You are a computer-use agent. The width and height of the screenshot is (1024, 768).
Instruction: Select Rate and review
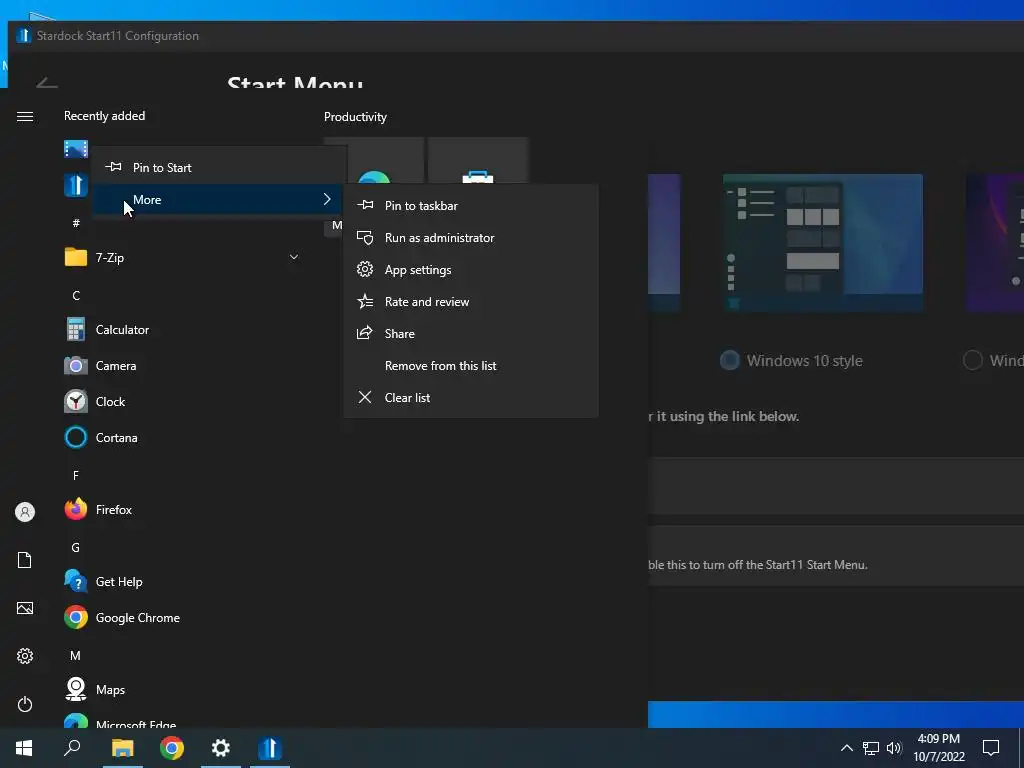click(471, 302)
